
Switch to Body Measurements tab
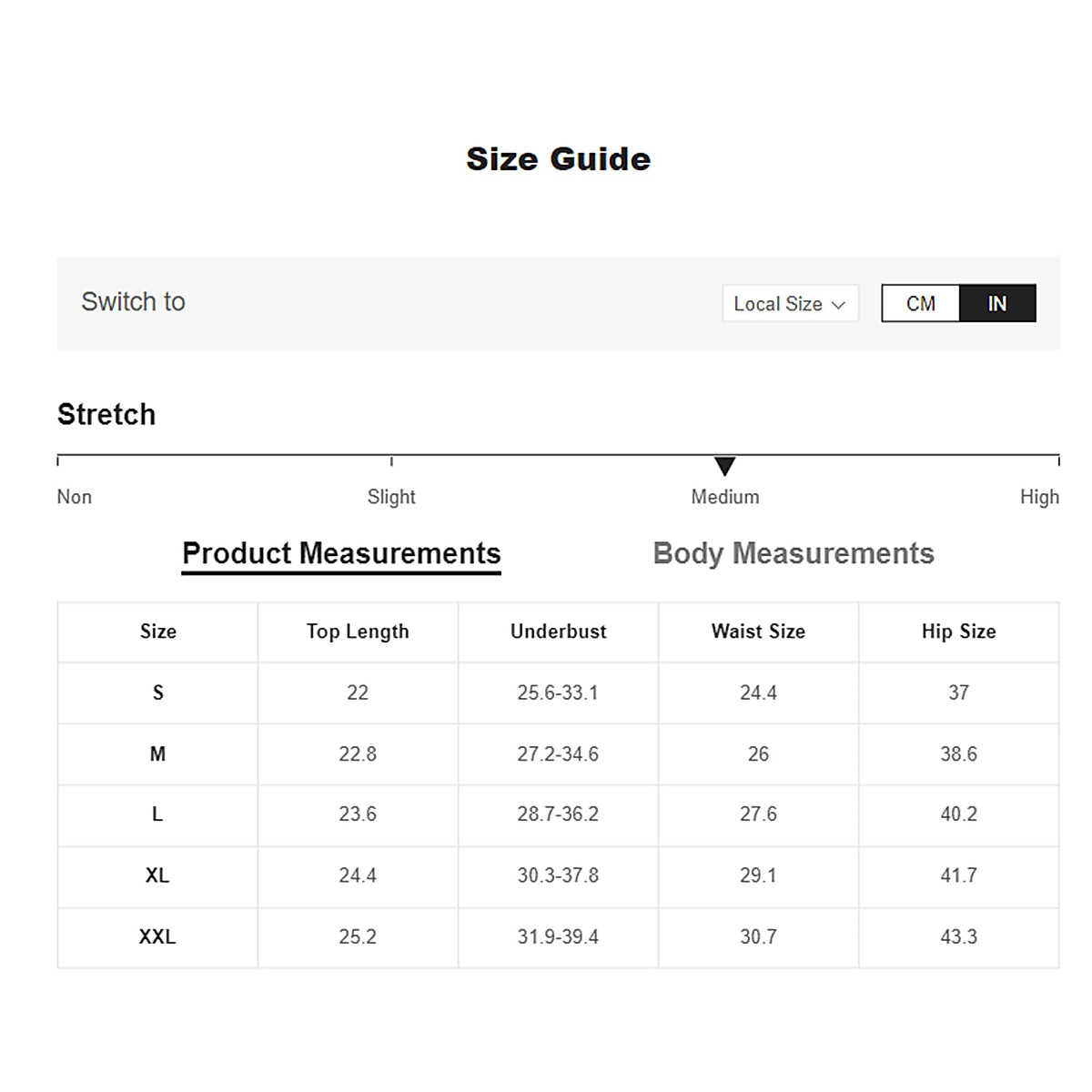(x=794, y=553)
